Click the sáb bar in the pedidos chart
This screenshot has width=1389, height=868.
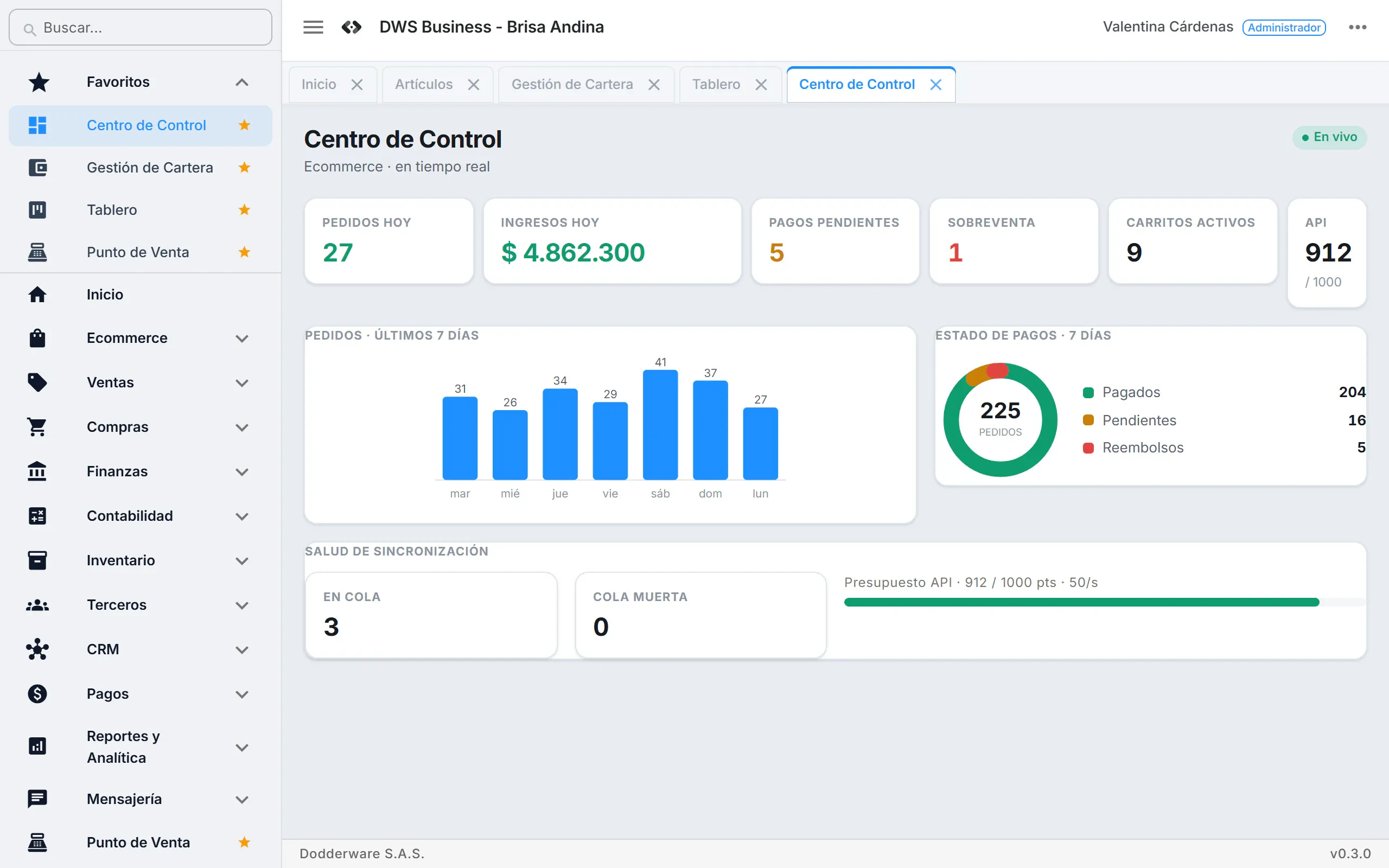[660, 424]
